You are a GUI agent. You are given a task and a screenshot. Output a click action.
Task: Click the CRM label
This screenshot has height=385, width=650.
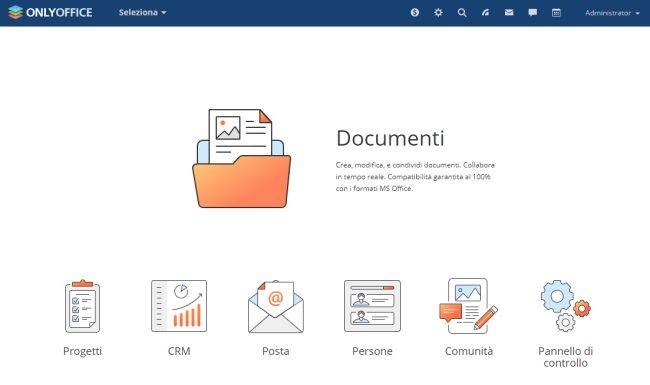coord(179,351)
